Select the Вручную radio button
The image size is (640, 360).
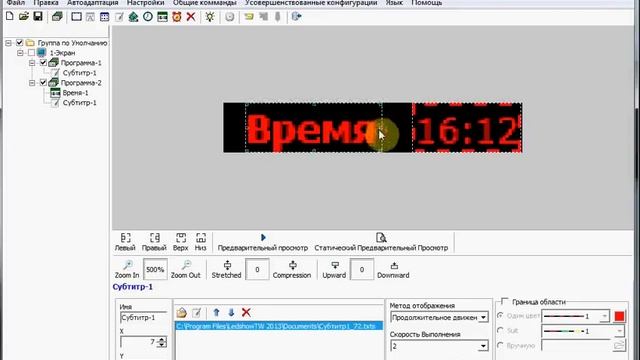(500, 345)
